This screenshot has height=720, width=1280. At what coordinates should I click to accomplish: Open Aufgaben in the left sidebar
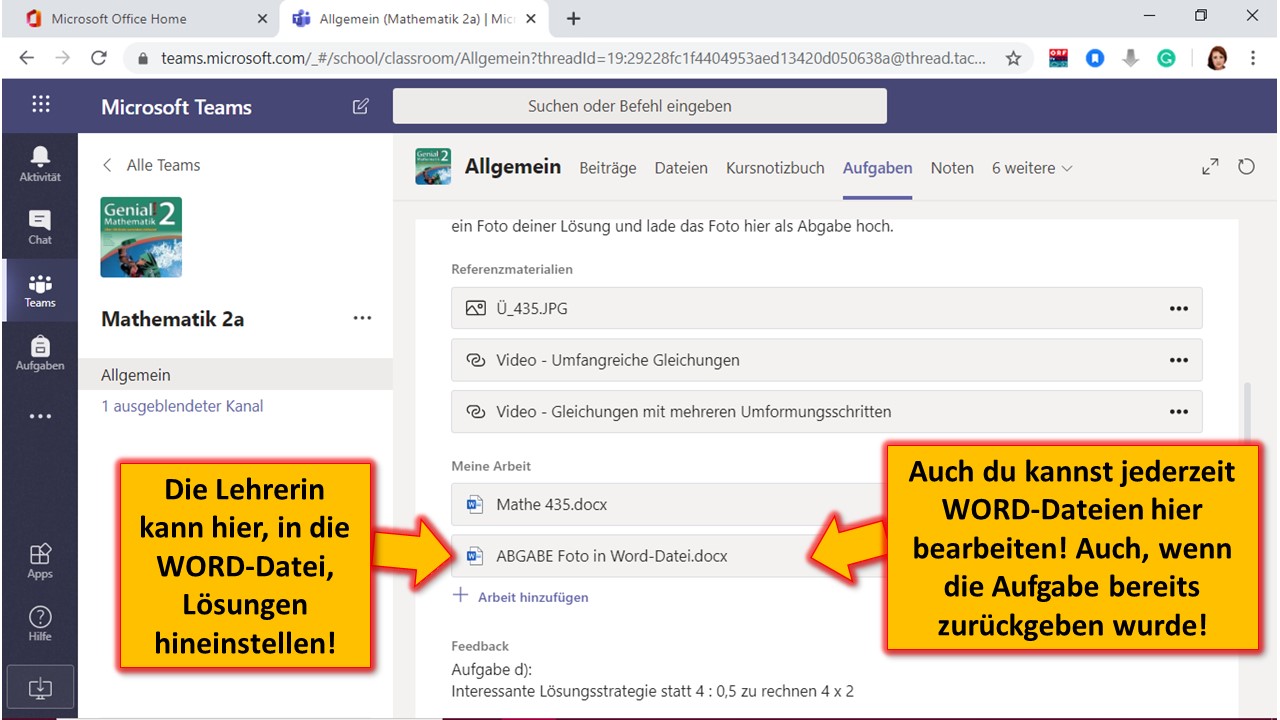[40, 352]
